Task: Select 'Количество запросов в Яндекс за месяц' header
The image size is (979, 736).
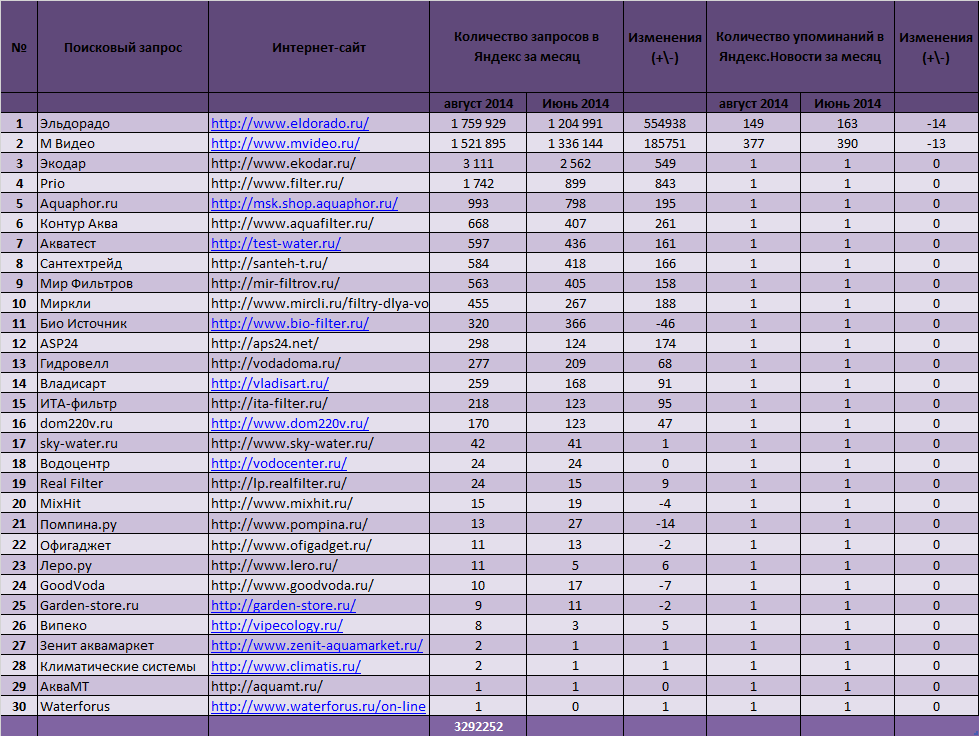Action: (526, 47)
